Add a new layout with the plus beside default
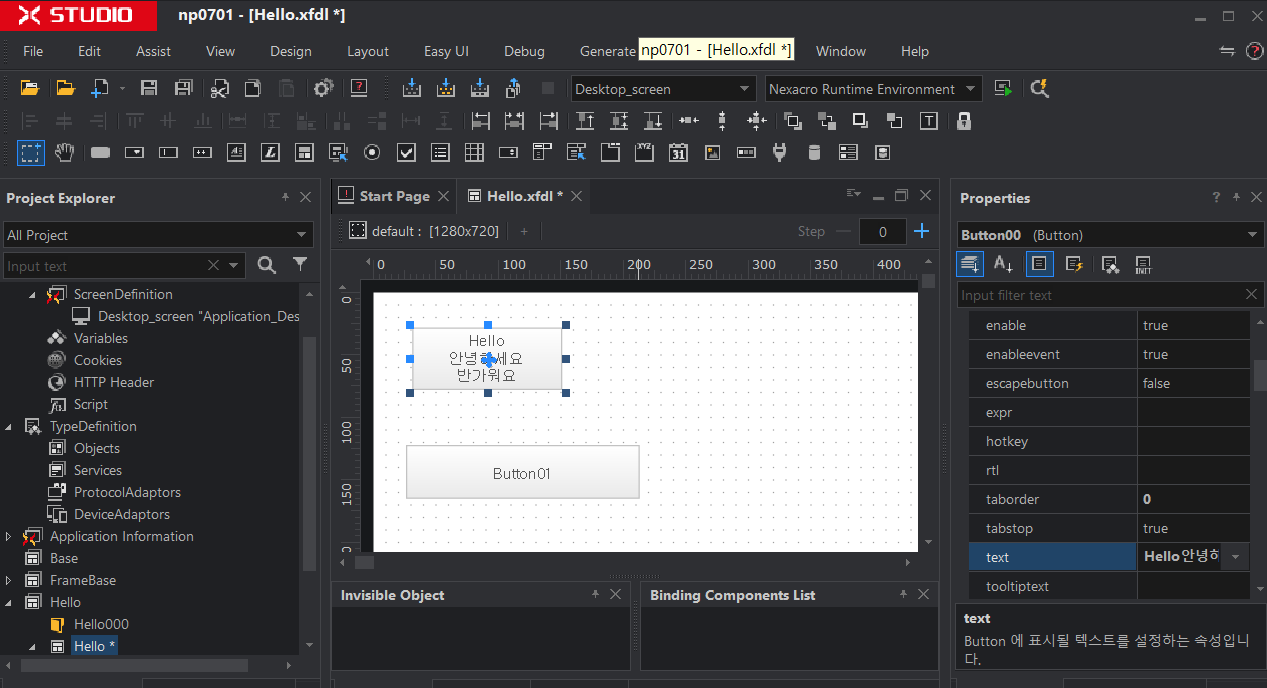This screenshot has height=688, width=1267. tap(523, 231)
